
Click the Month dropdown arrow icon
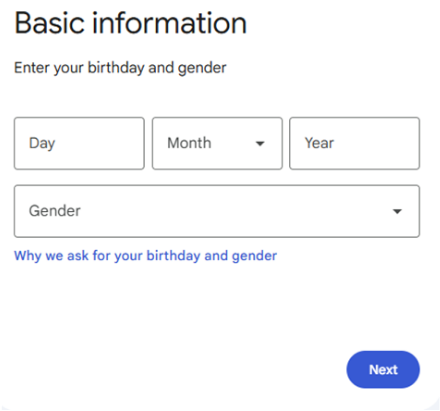tap(260, 144)
